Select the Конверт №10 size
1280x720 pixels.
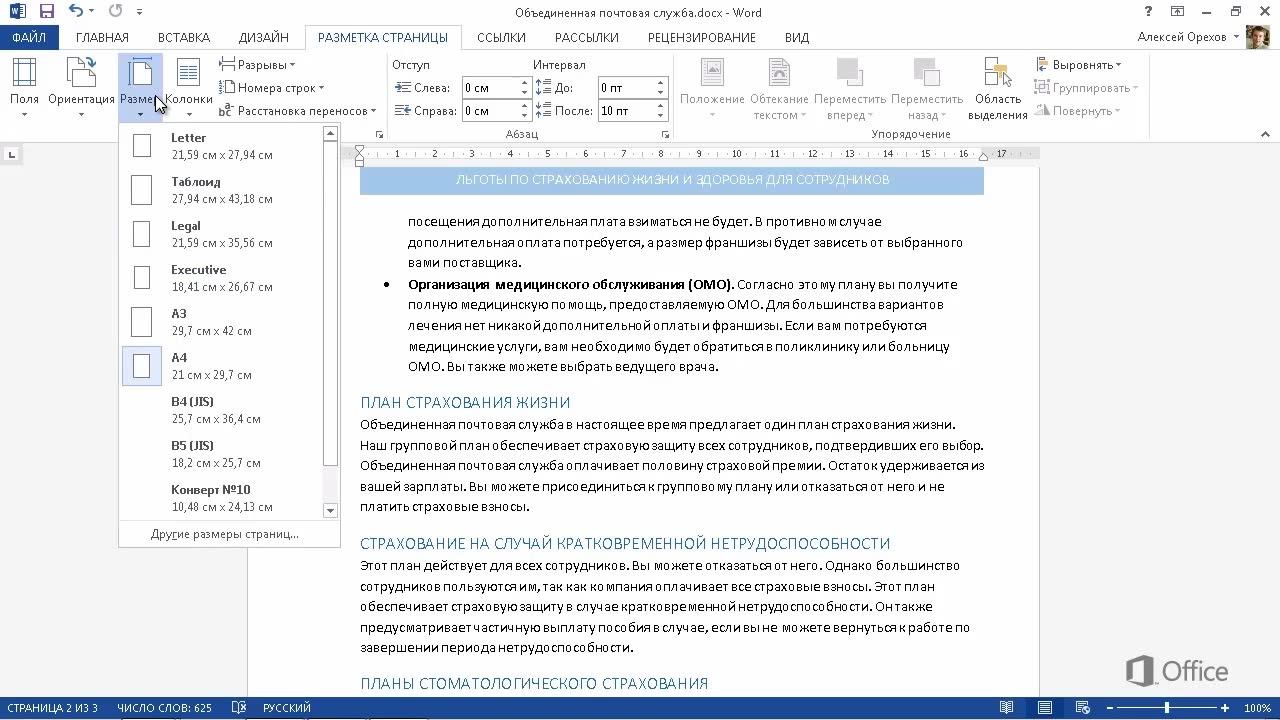[x=221, y=496]
